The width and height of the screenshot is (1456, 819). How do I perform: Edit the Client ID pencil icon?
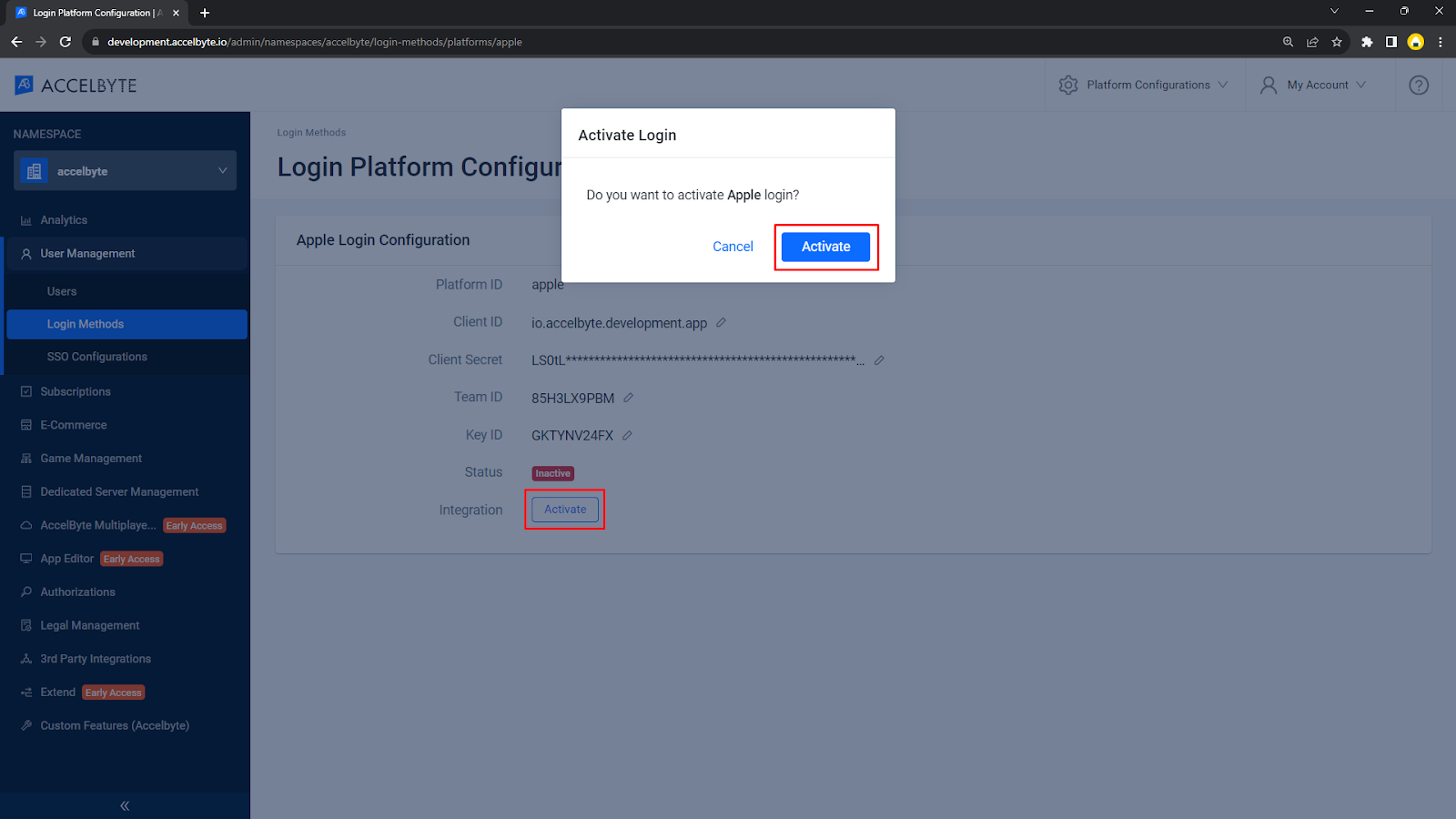tap(721, 322)
